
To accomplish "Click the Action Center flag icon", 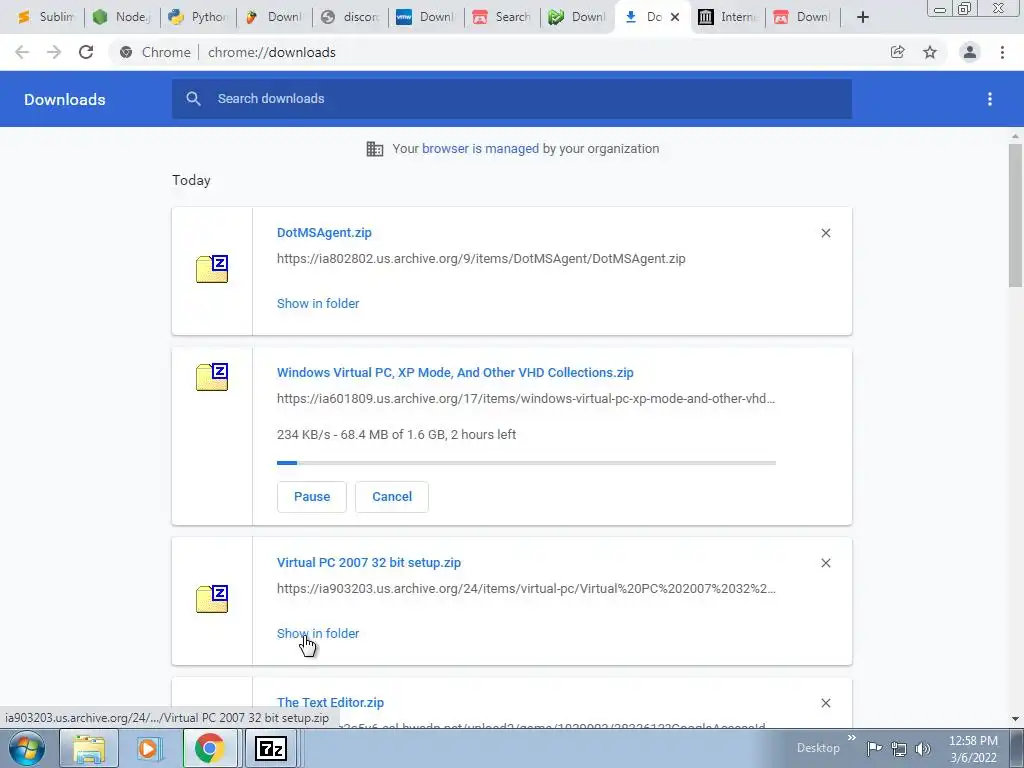I will [874, 748].
